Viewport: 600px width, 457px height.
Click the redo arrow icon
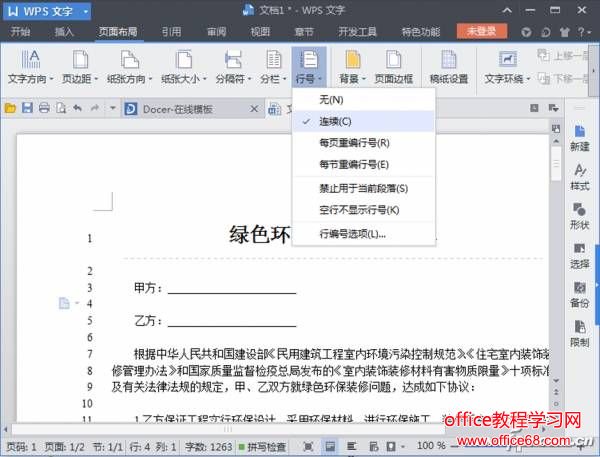pos(95,108)
